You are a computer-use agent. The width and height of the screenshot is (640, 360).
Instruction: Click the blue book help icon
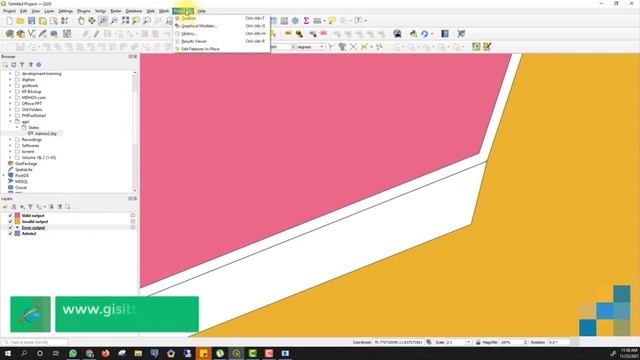pyautogui.click(x=445, y=34)
